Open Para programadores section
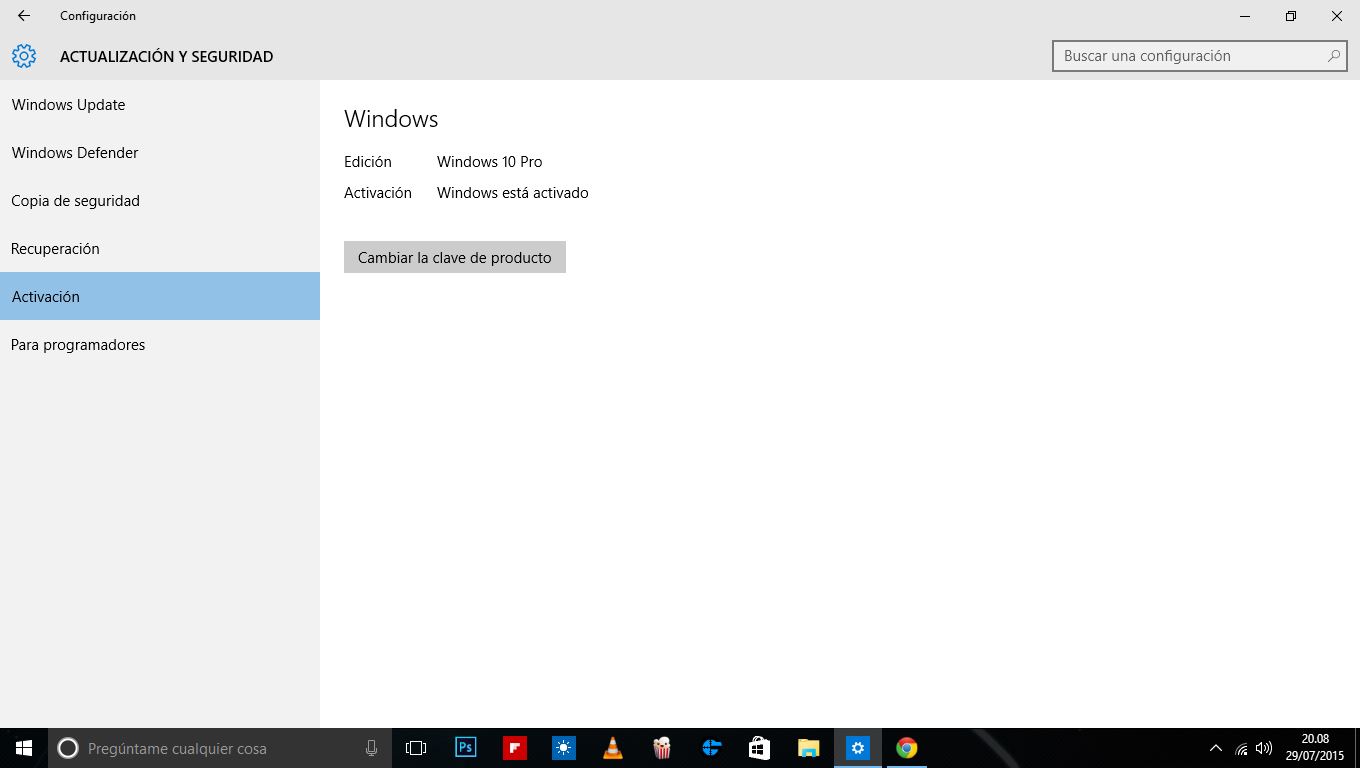Screen dimensions: 1360x768 tap(78, 345)
